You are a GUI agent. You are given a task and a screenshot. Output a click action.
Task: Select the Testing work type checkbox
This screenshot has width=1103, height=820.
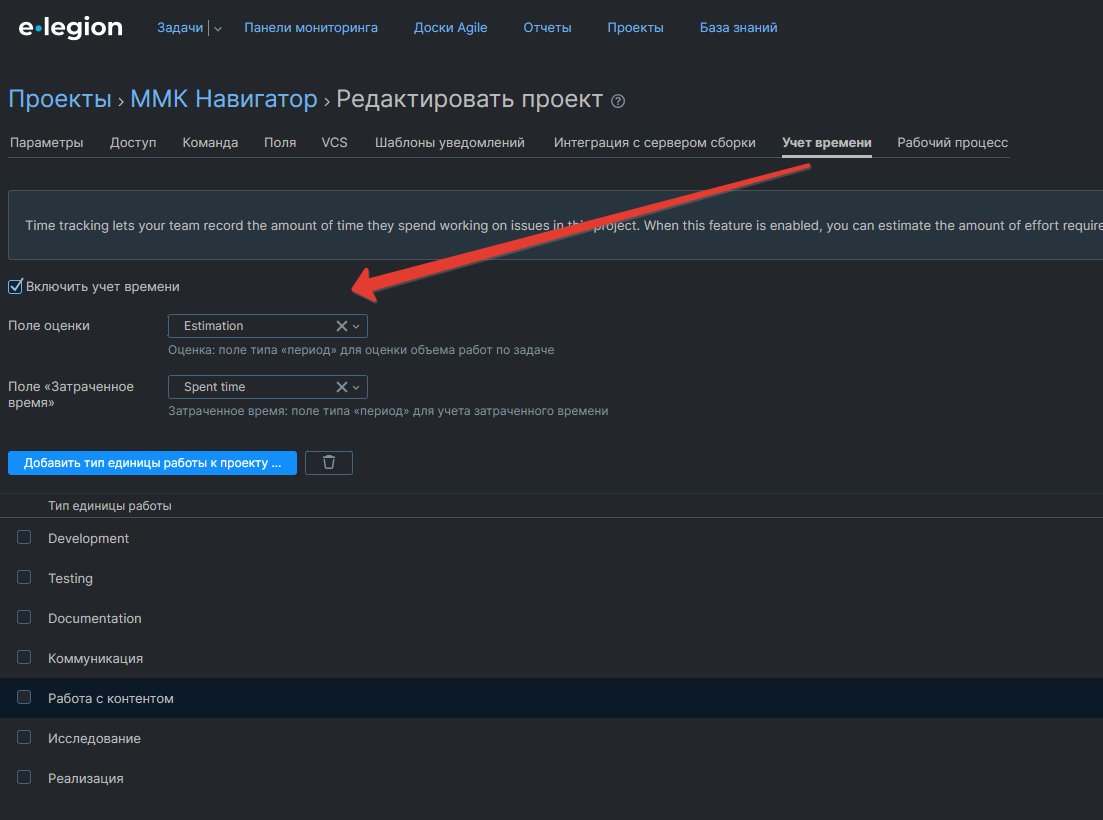pyautogui.click(x=24, y=578)
